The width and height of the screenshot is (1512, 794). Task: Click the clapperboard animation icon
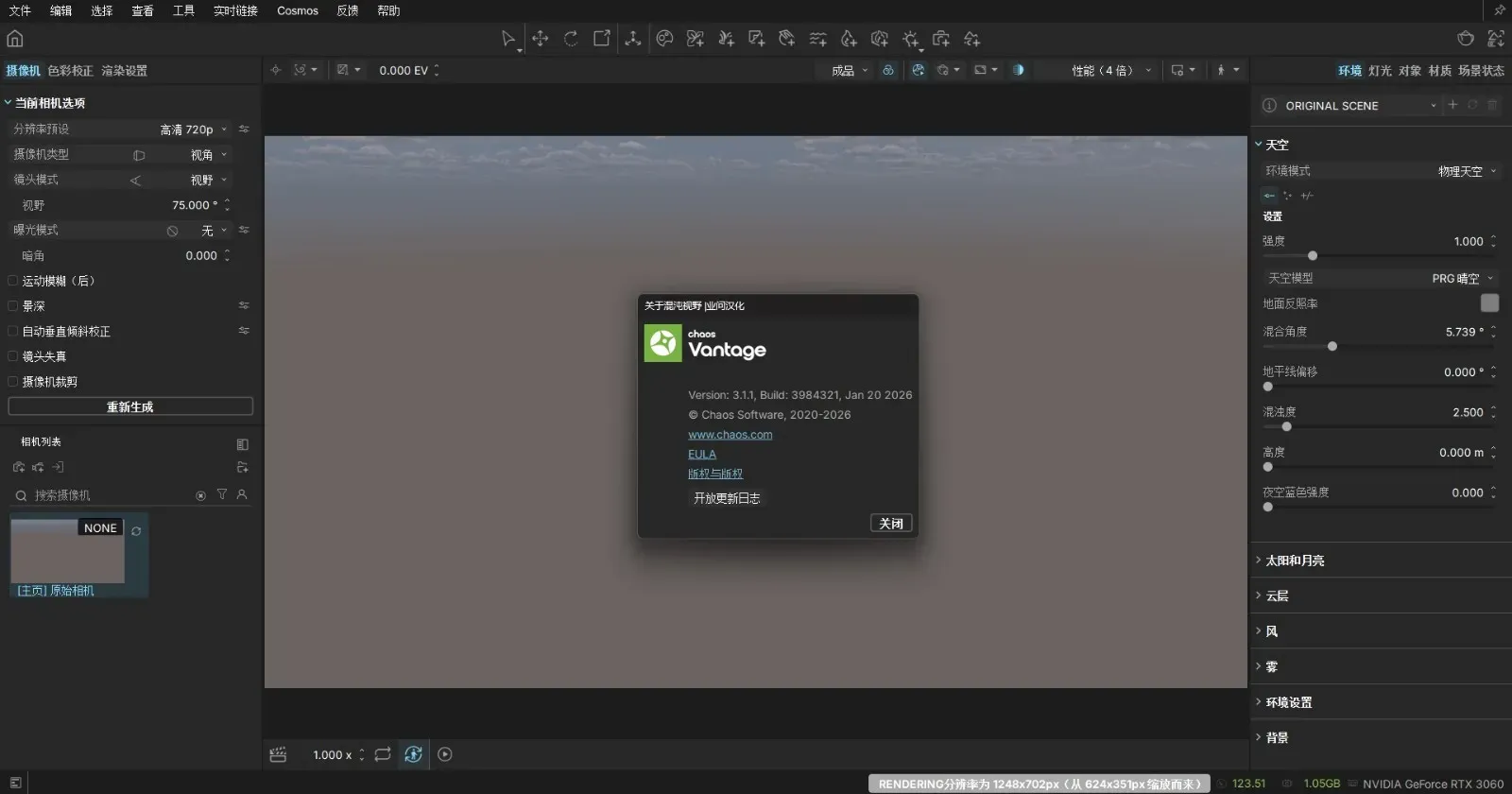278,754
